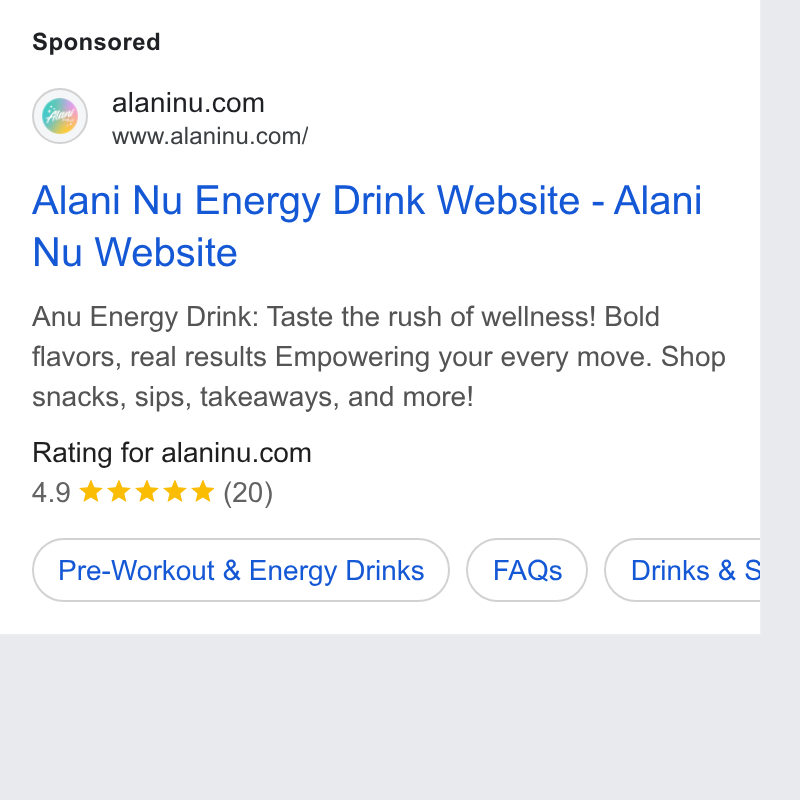Click the Rating for alaninu.com text
The width and height of the screenshot is (800, 800).
click(x=172, y=453)
